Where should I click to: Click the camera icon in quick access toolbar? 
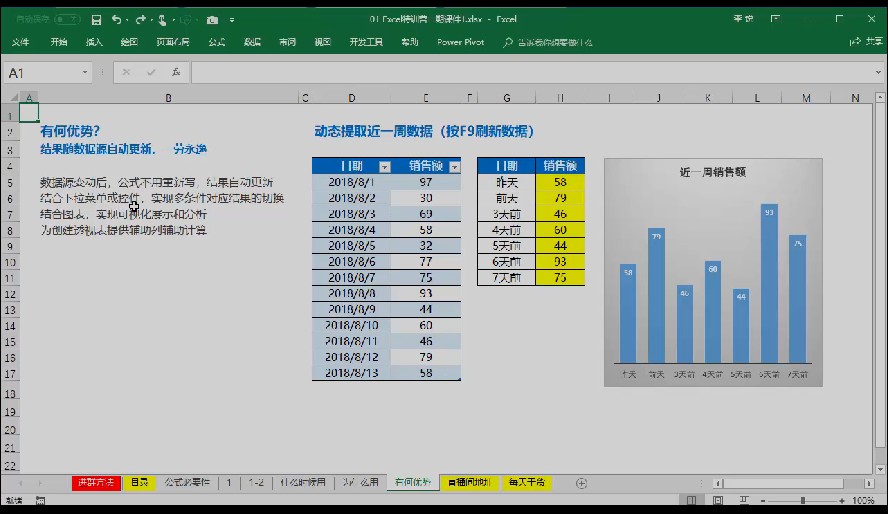pyautogui.click(x=212, y=20)
